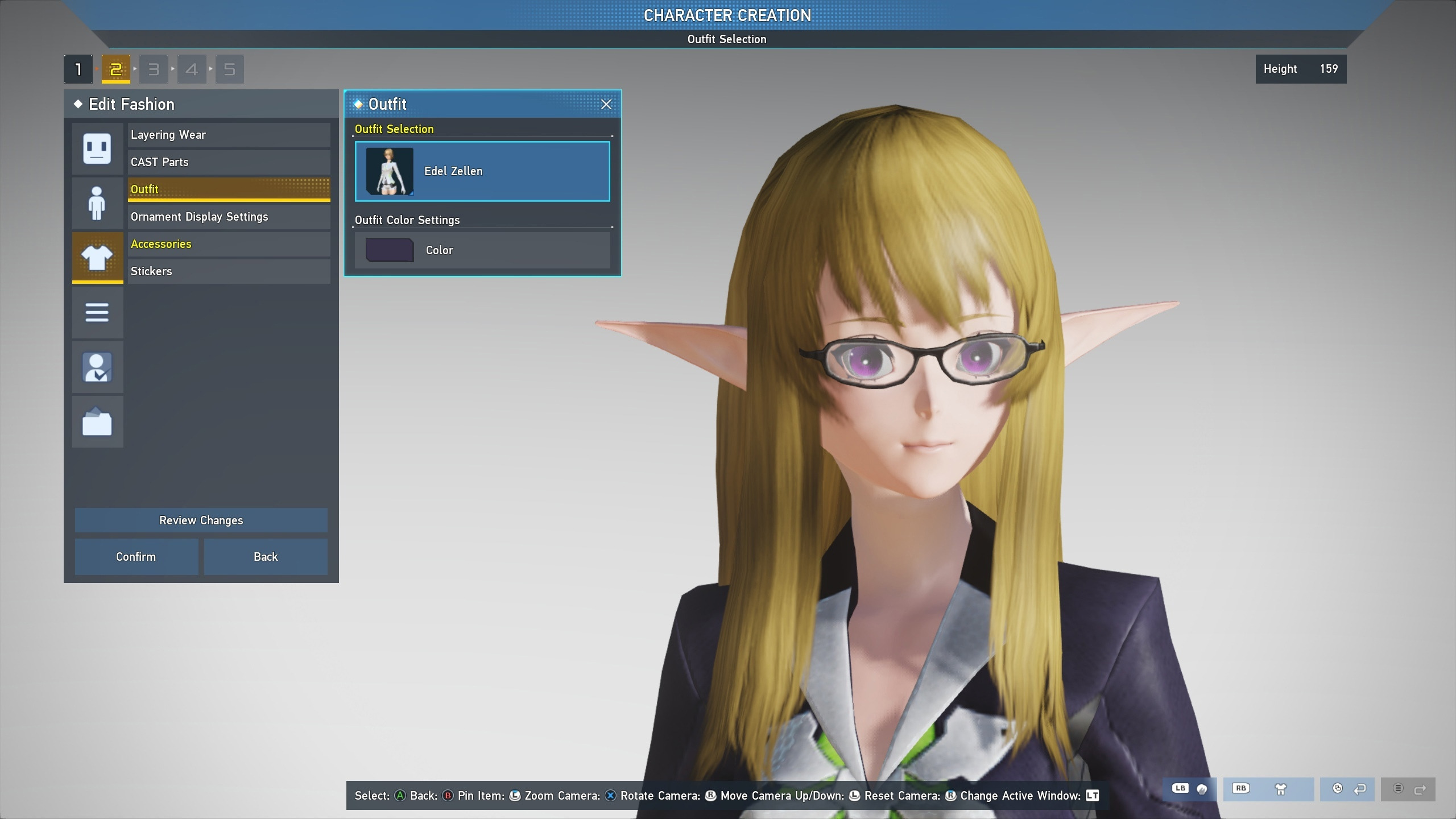This screenshot has width=1456, height=819.
Task: Toggle outfit display with RB shirt button
Action: (x=1268, y=789)
